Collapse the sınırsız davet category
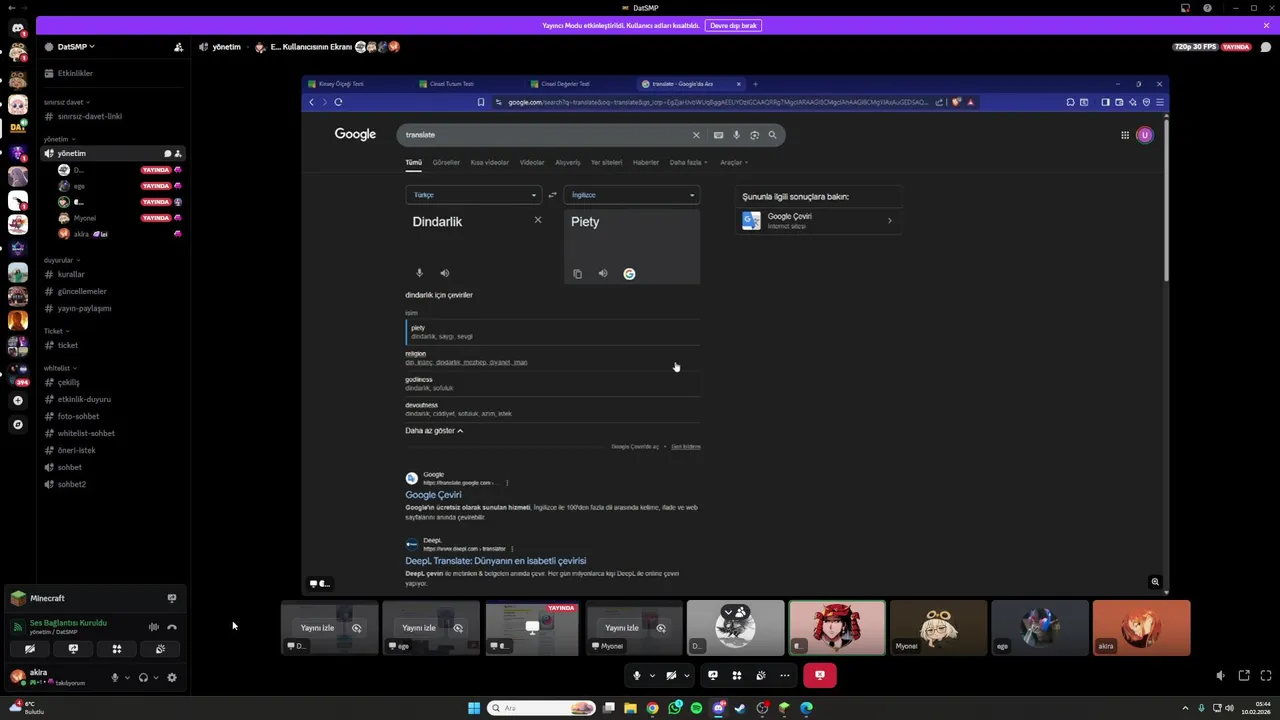Screen dimensions: 1280x720 66,102
